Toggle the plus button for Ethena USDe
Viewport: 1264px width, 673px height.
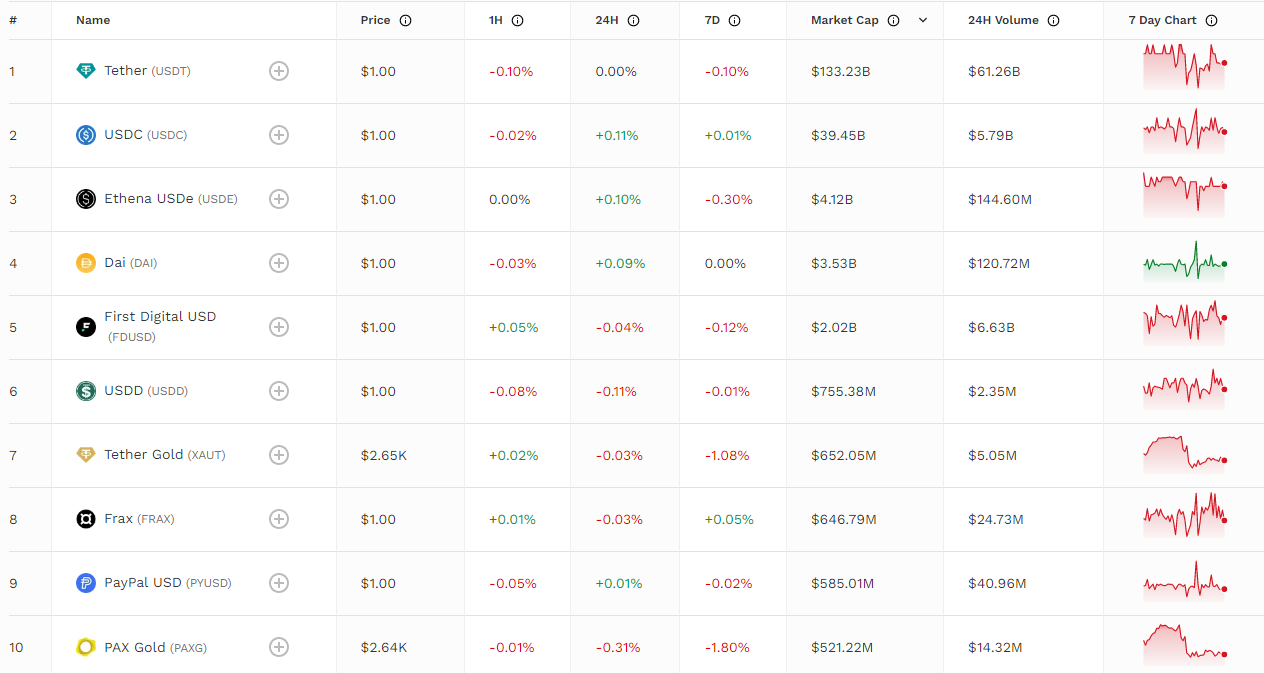click(x=279, y=199)
